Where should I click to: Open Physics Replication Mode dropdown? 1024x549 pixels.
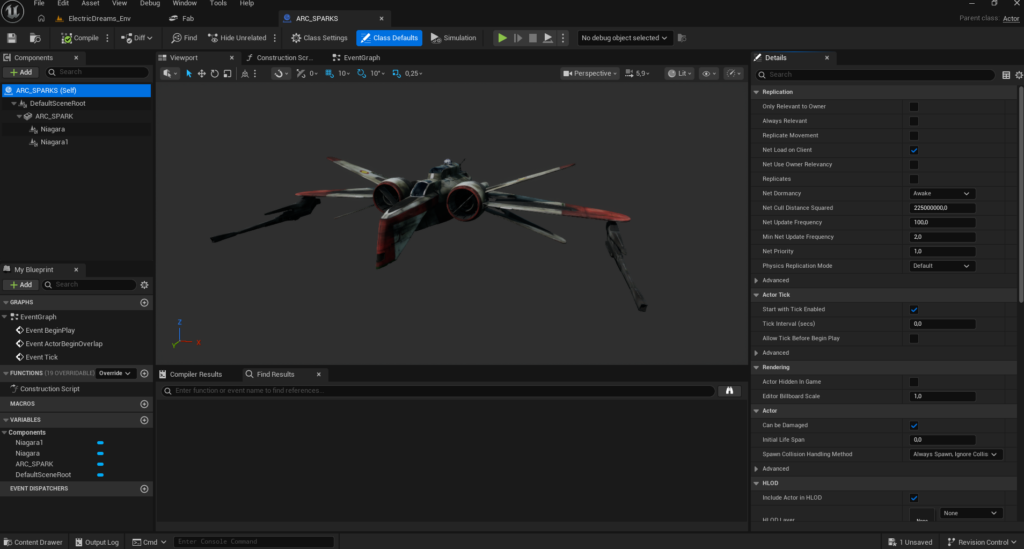tap(942, 266)
